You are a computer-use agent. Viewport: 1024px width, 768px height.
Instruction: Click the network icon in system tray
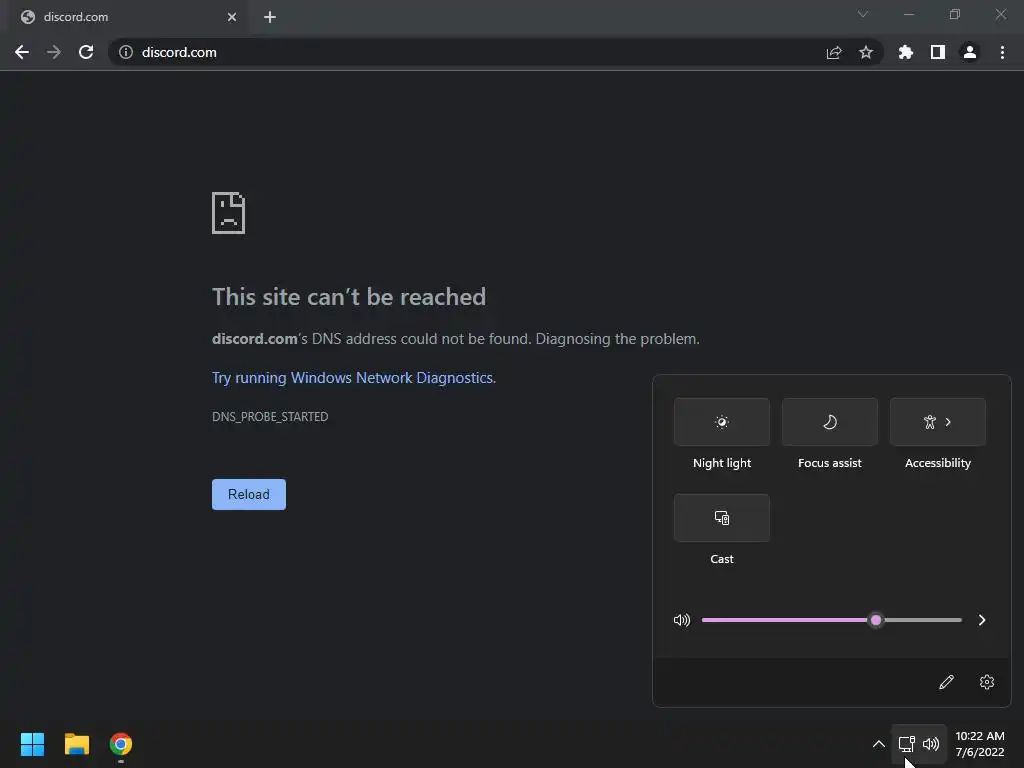click(x=906, y=744)
